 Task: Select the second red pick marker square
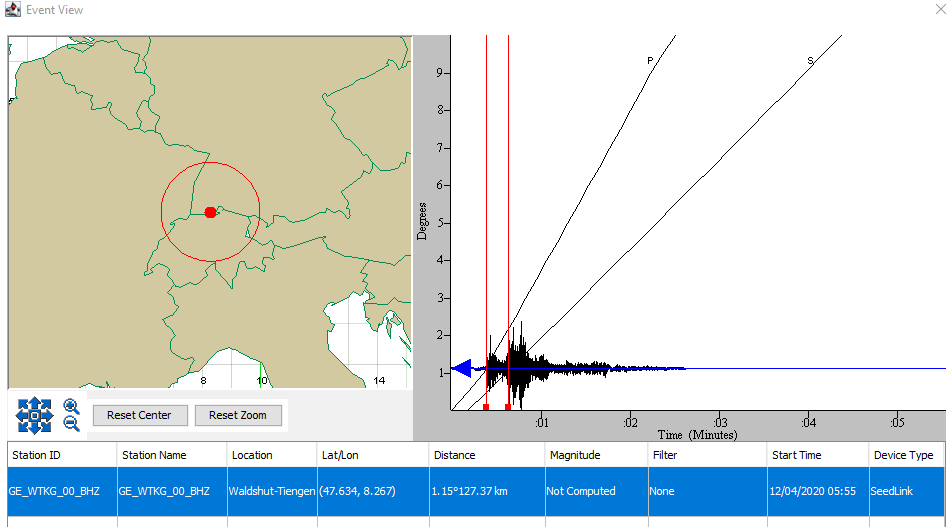tap(508, 407)
